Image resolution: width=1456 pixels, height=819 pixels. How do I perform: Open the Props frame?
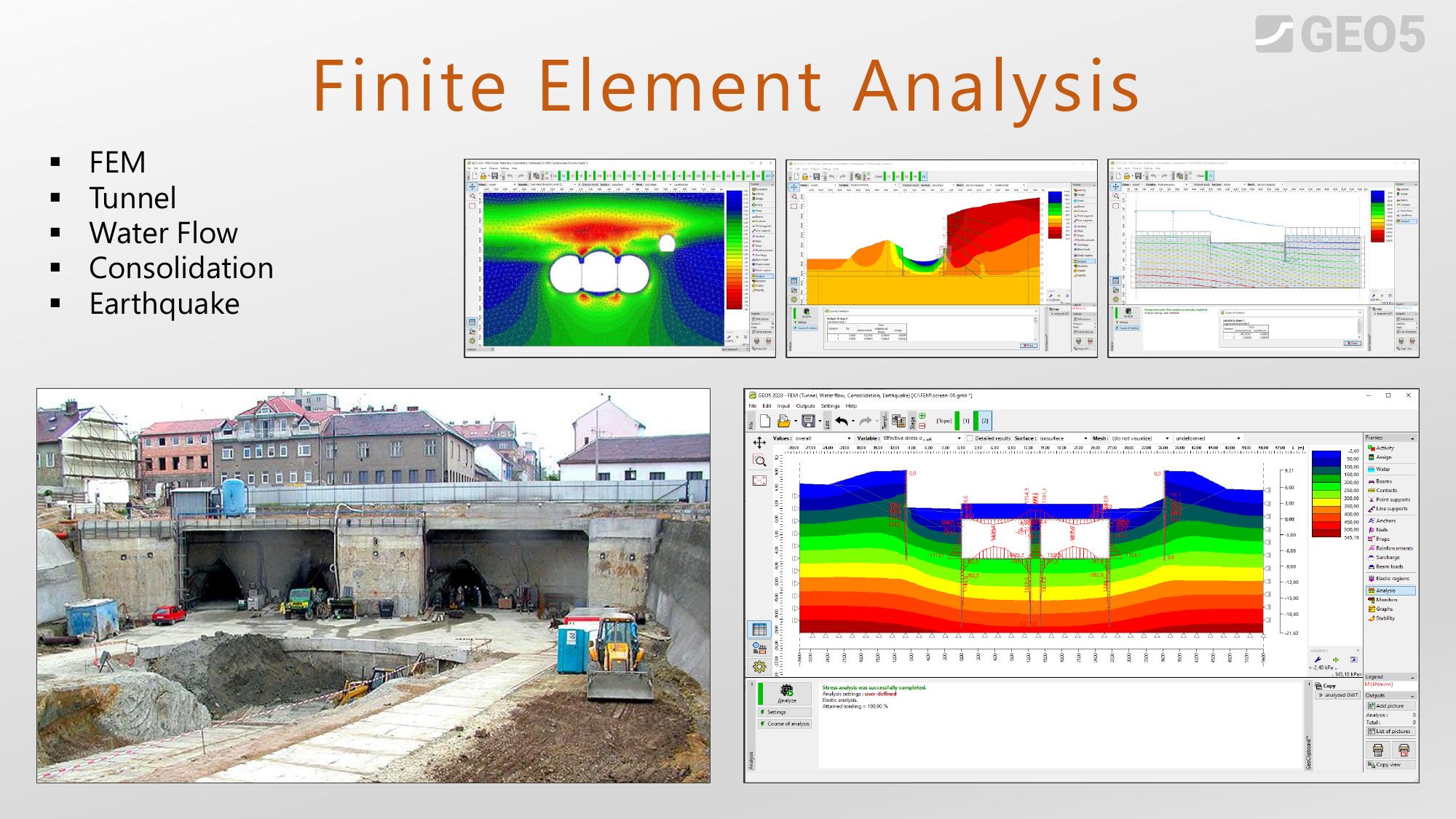click(x=1390, y=539)
